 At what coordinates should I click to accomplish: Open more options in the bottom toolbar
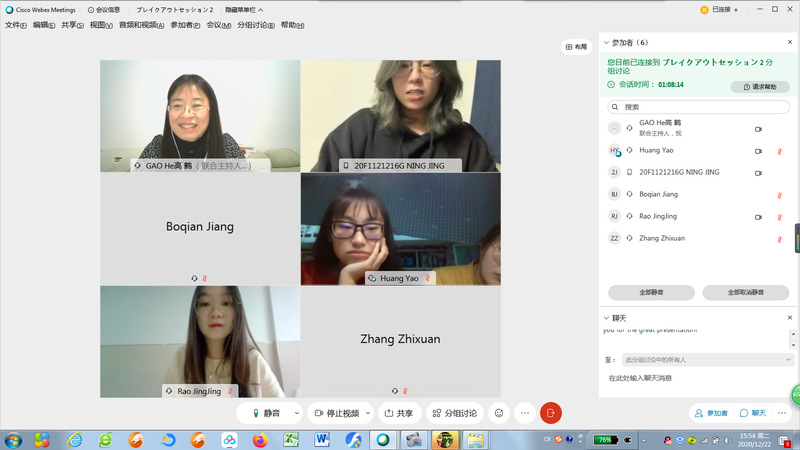(x=524, y=412)
